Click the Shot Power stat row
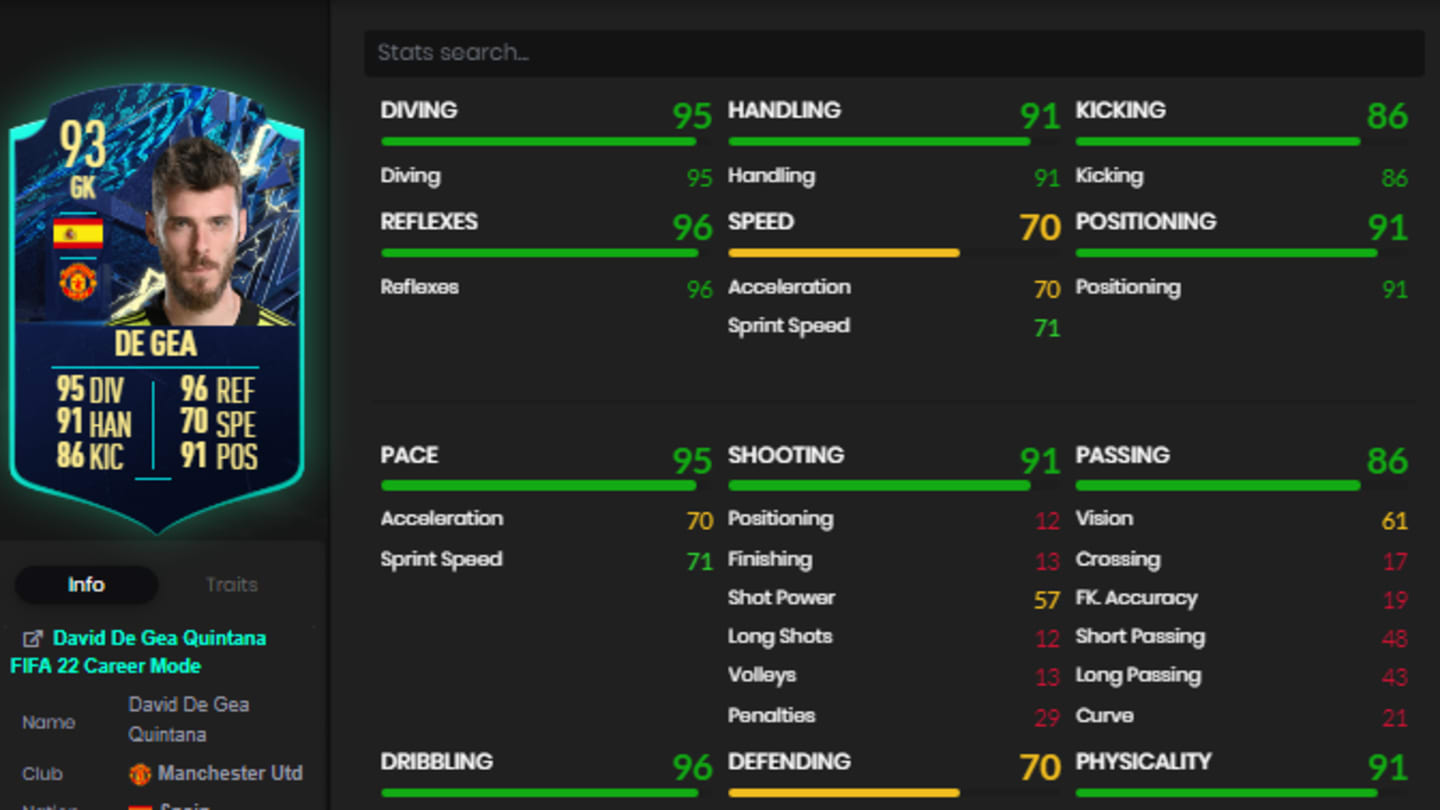The image size is (1440, 810). 781,598
